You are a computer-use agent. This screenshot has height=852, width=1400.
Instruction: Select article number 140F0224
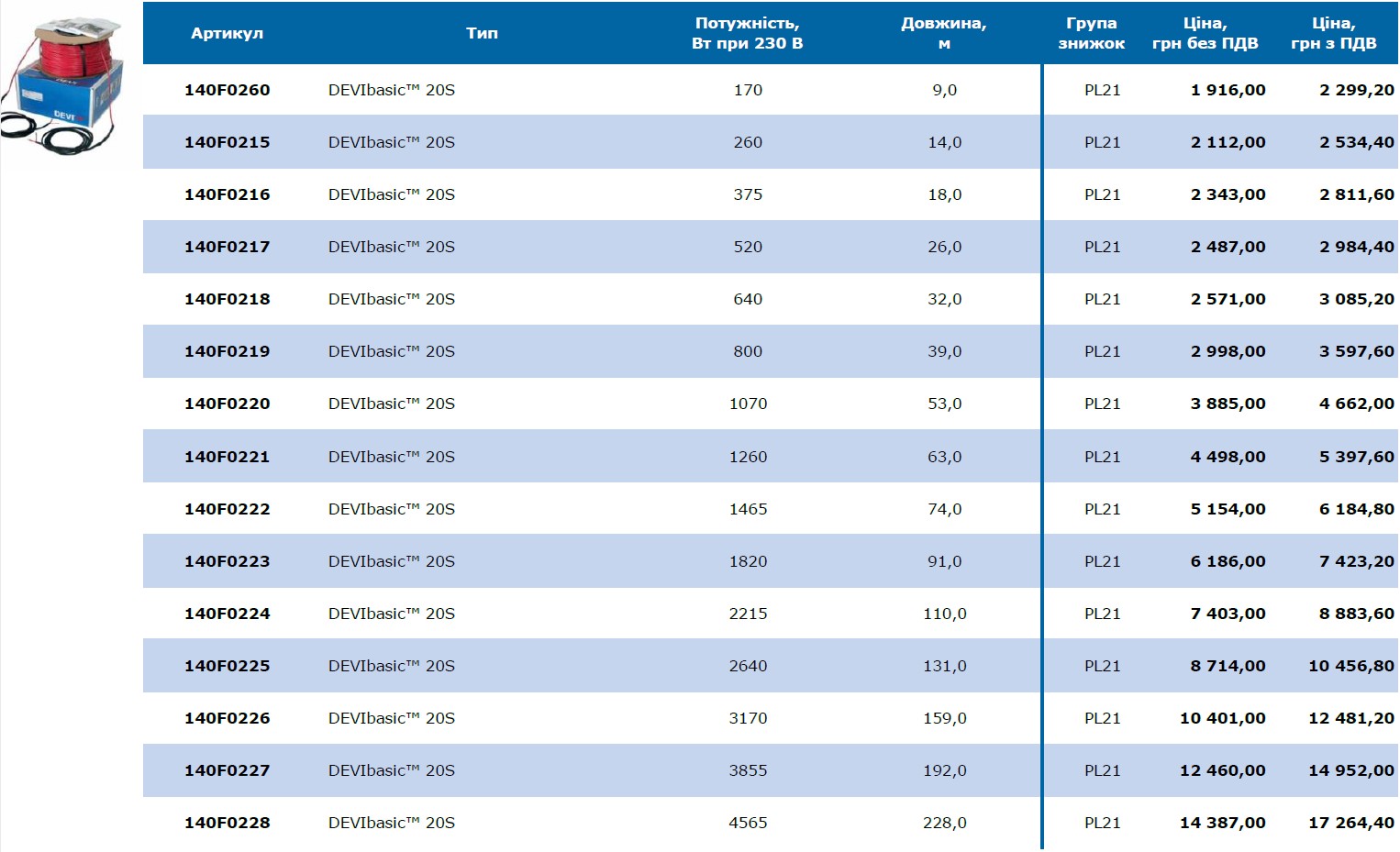tap(228, 614)
